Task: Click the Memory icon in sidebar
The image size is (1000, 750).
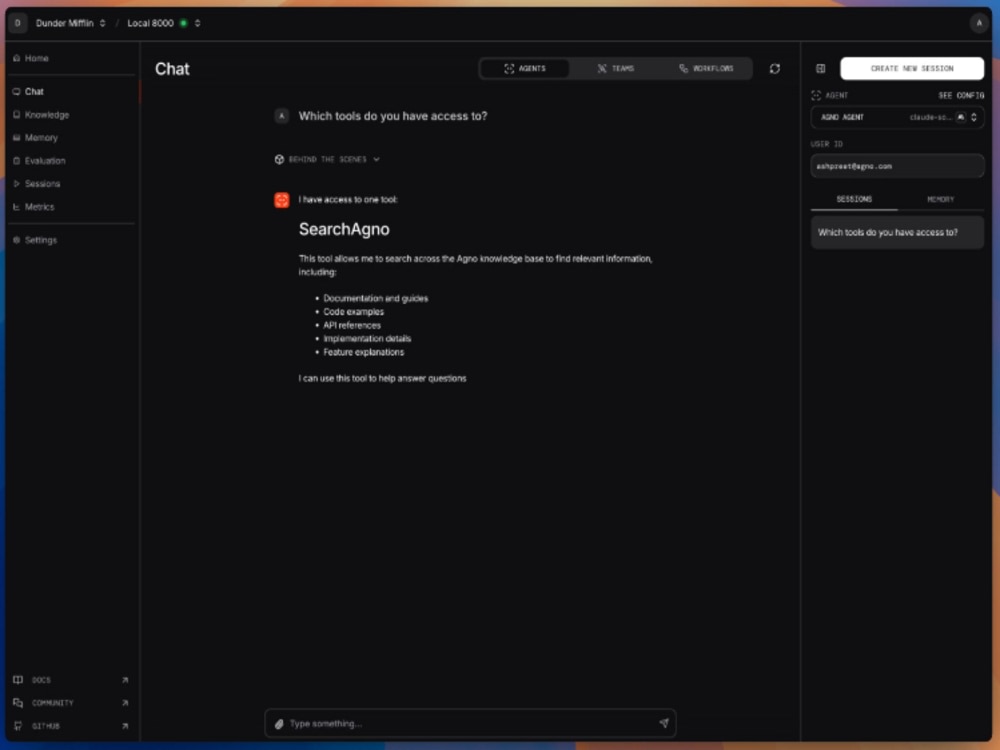Action: [x=17, y=138]
